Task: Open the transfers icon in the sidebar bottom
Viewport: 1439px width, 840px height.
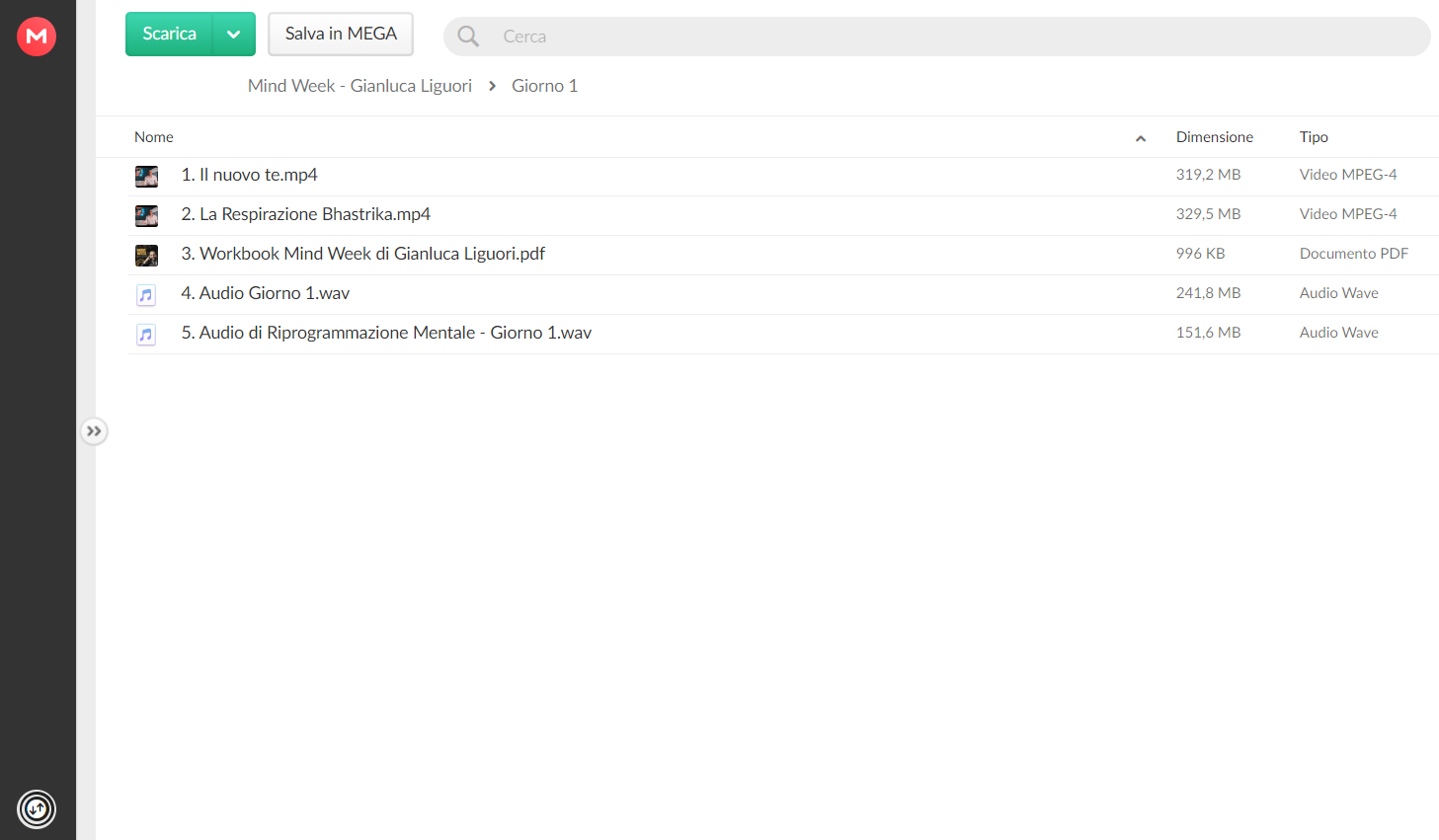Action: pyautogui.click(x=37, y=809)
